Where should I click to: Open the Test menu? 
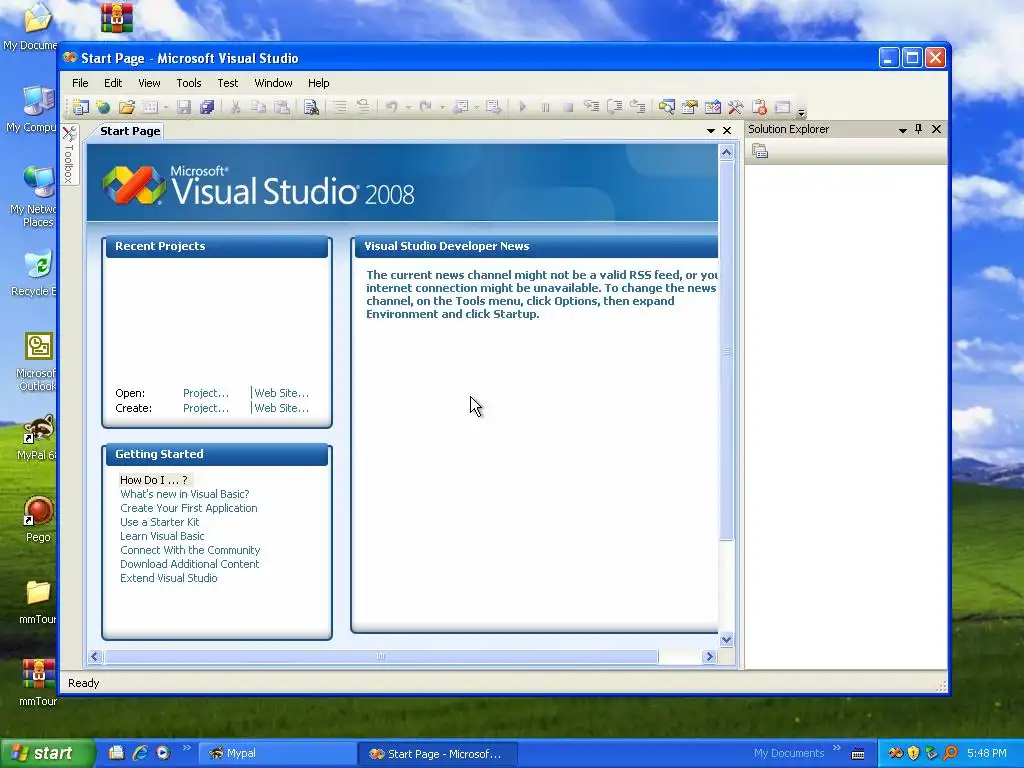(x=227, y=83)
